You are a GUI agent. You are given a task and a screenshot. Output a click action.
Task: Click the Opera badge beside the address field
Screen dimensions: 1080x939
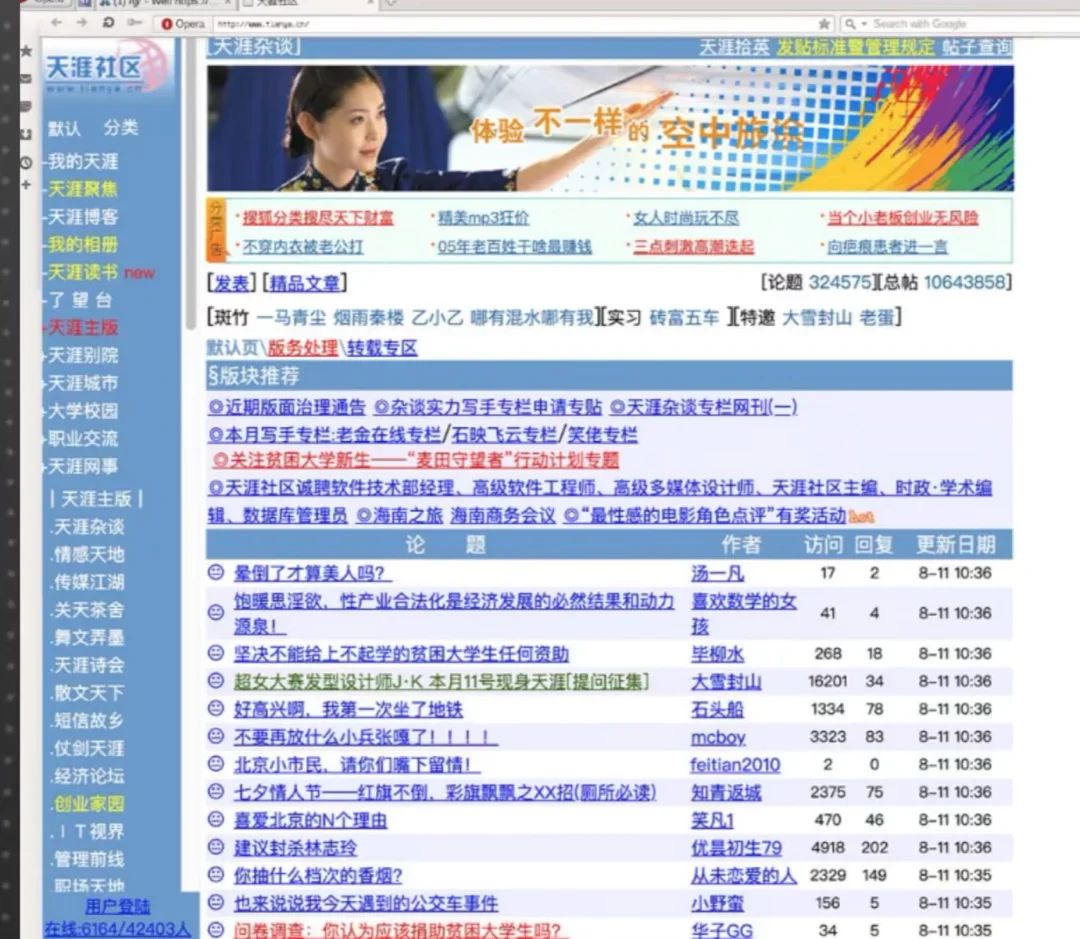[x=183, y=24]
